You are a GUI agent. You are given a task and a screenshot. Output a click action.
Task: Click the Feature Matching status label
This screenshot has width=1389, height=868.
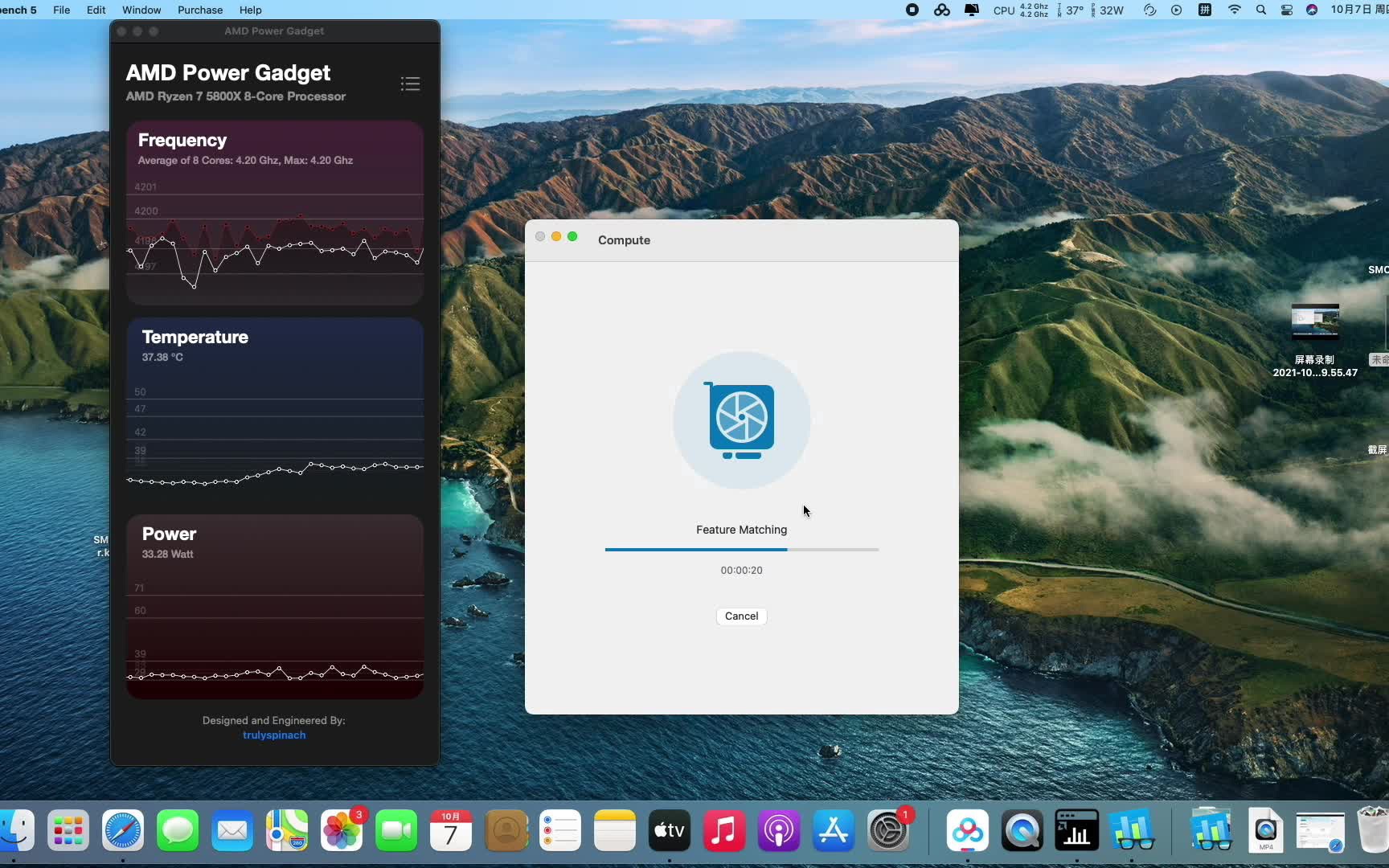[741, 530]
